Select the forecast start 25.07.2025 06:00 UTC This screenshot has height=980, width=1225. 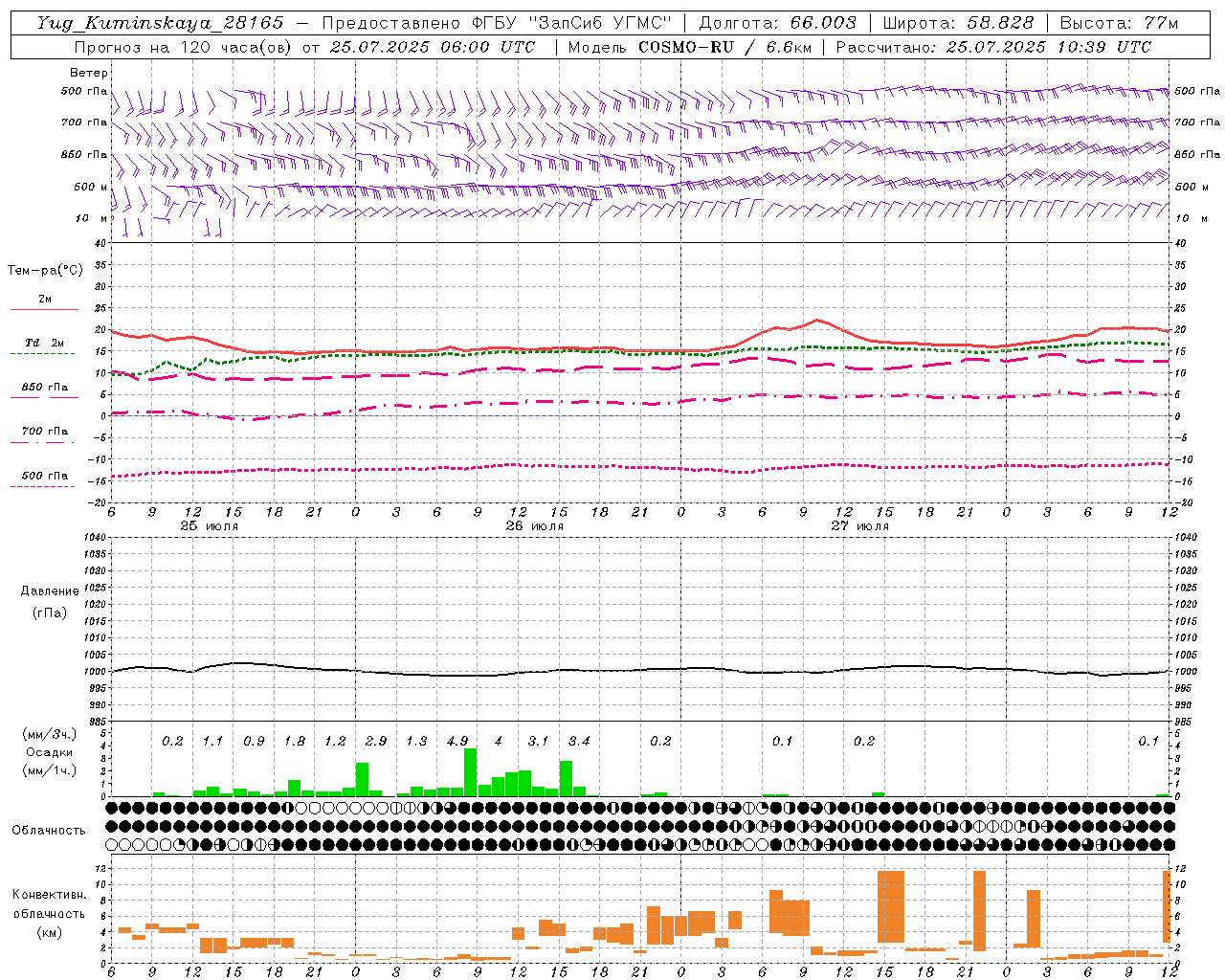click(x=433, y=47)
